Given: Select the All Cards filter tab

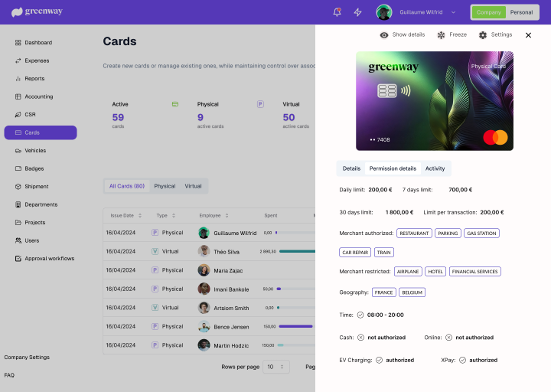Looking at the screenshot, I should (x=127, y=186).
